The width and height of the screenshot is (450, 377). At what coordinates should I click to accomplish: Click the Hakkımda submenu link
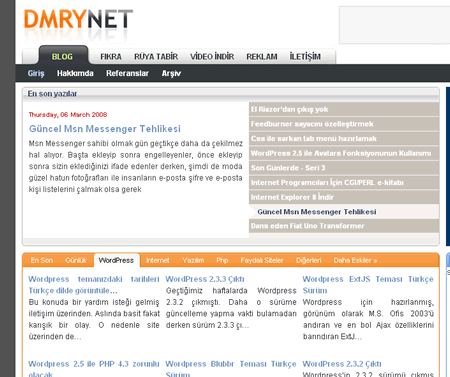coord(75,73)
